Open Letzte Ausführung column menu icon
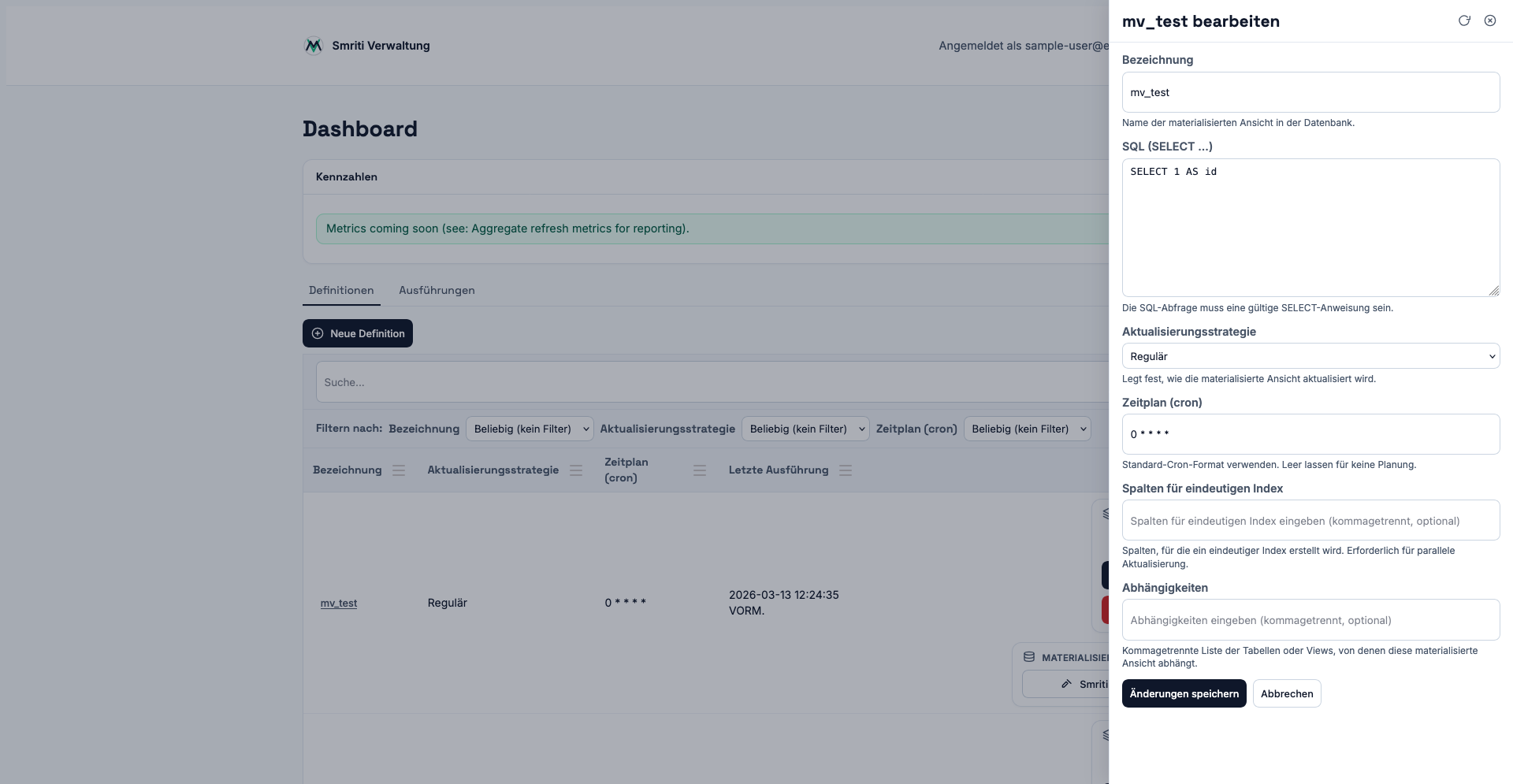The height and width of the screenshot is (784, 1513). [x=846, y=470]
